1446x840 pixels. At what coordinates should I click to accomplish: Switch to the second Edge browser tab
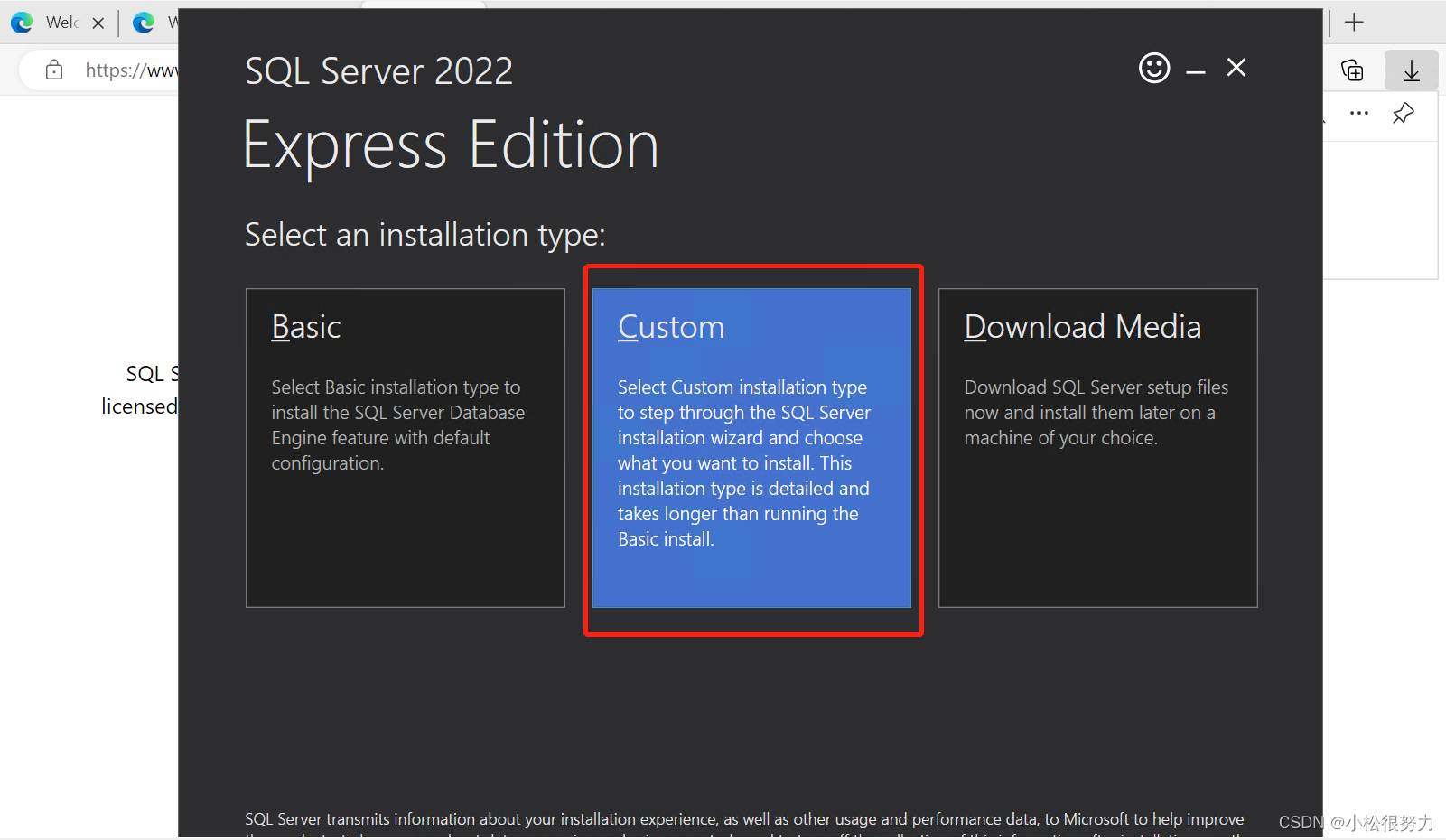(154, 23)
